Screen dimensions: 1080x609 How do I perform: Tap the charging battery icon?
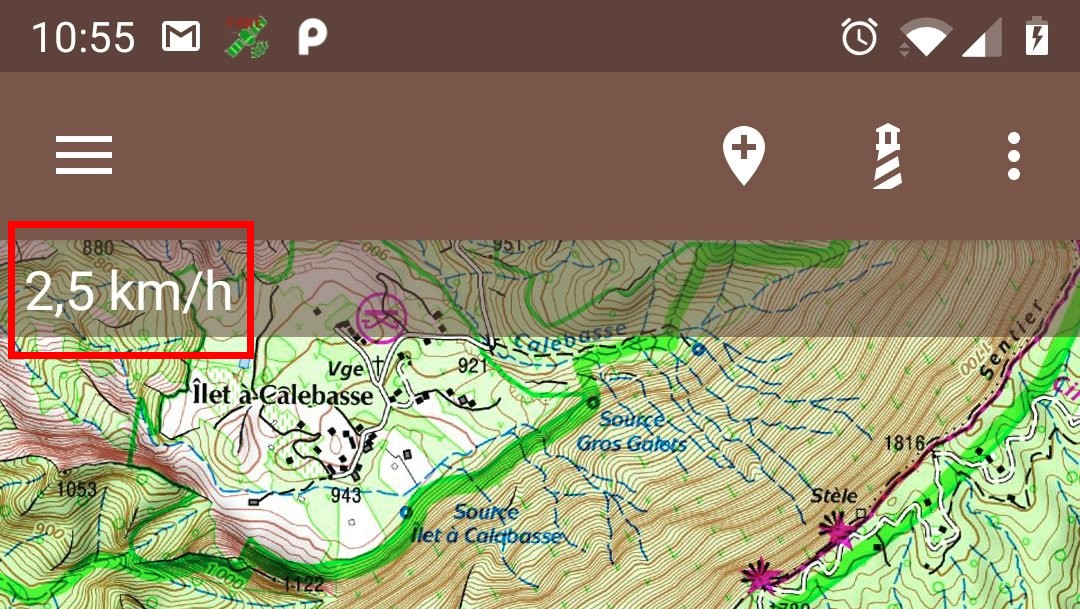click(x=1037, y=37)
